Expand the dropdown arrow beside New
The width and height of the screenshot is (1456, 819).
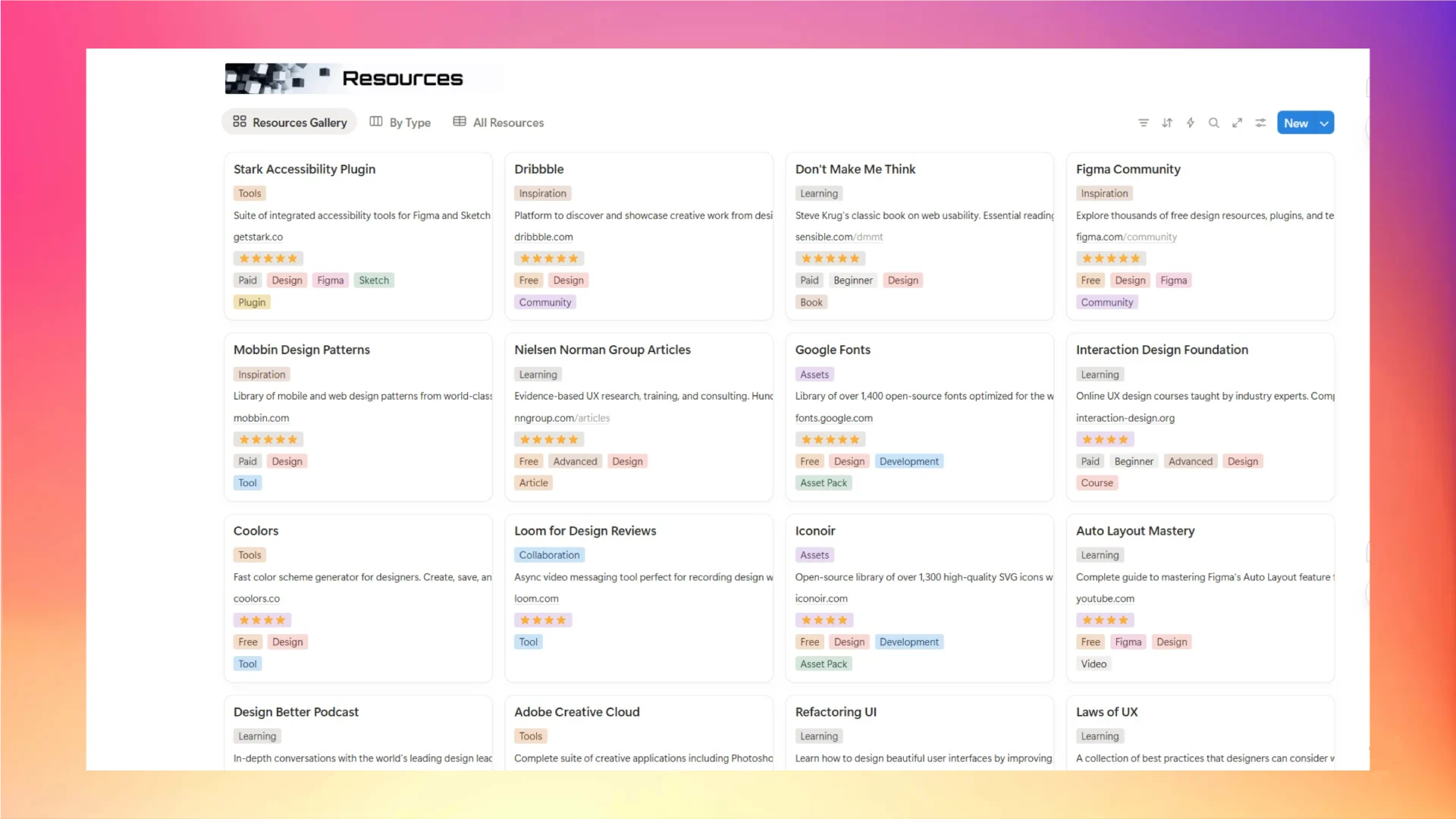point(1325,123)
